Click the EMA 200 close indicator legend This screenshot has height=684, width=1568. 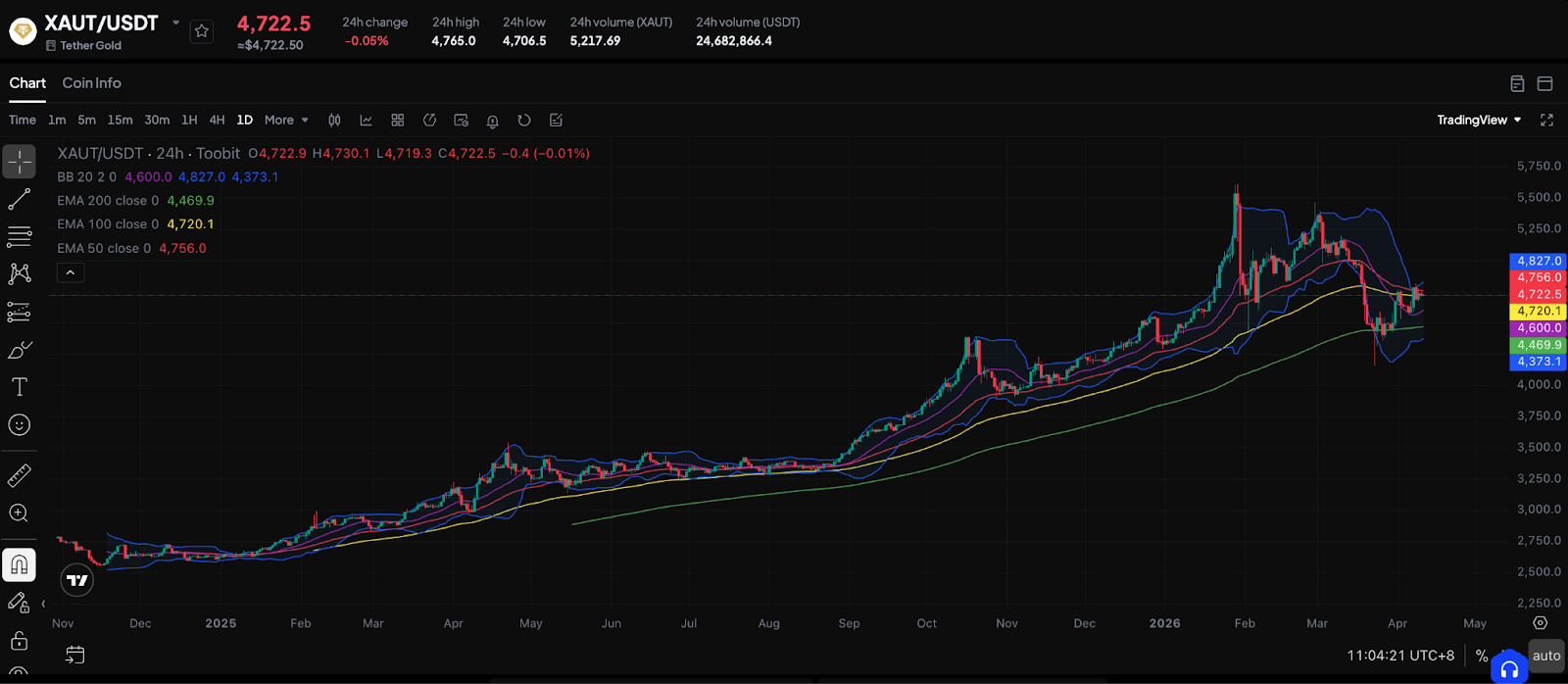pos(108,201)
